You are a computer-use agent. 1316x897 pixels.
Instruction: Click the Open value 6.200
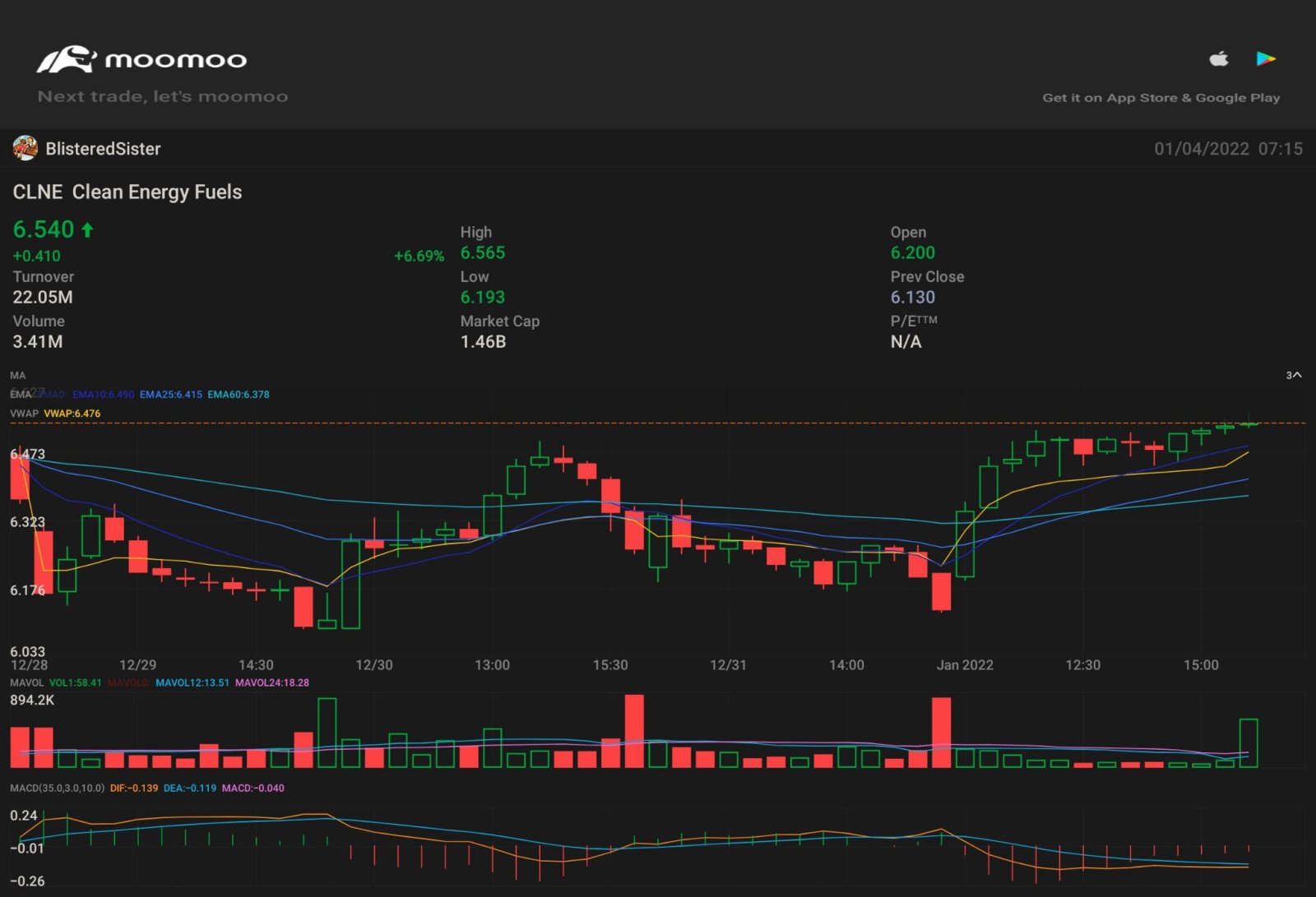[913, 252]
